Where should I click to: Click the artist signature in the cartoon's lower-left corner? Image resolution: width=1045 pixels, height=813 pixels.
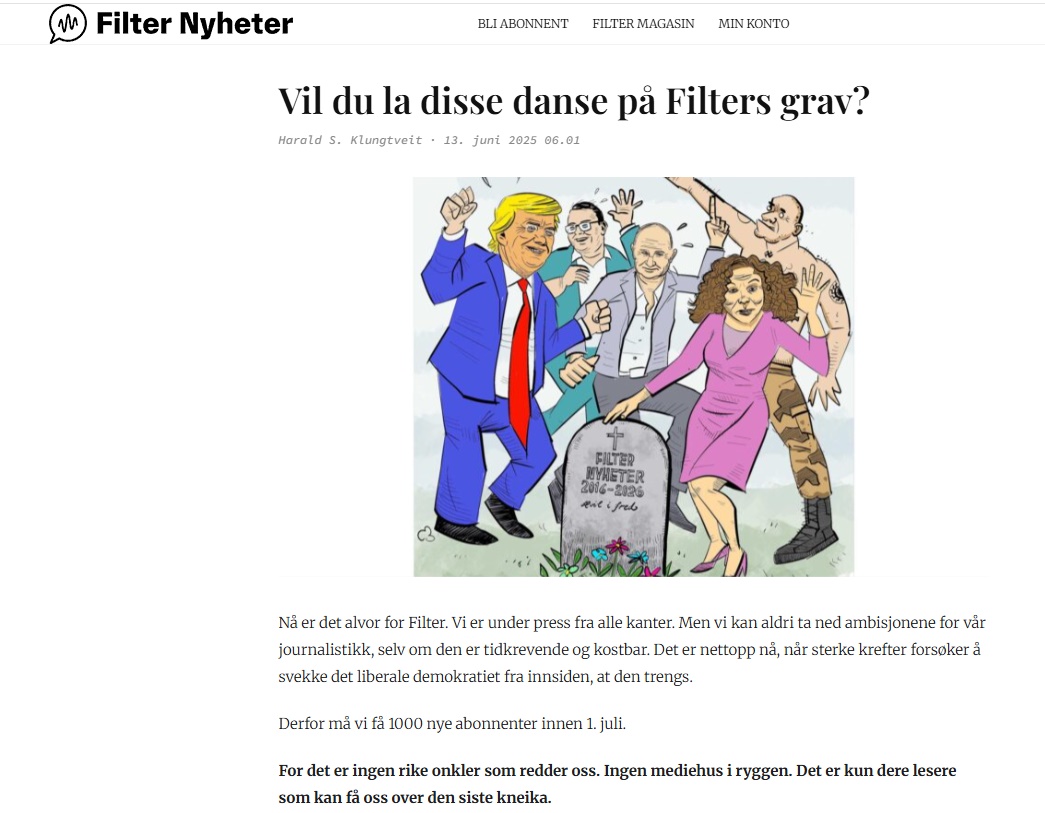tap(425, 534)
